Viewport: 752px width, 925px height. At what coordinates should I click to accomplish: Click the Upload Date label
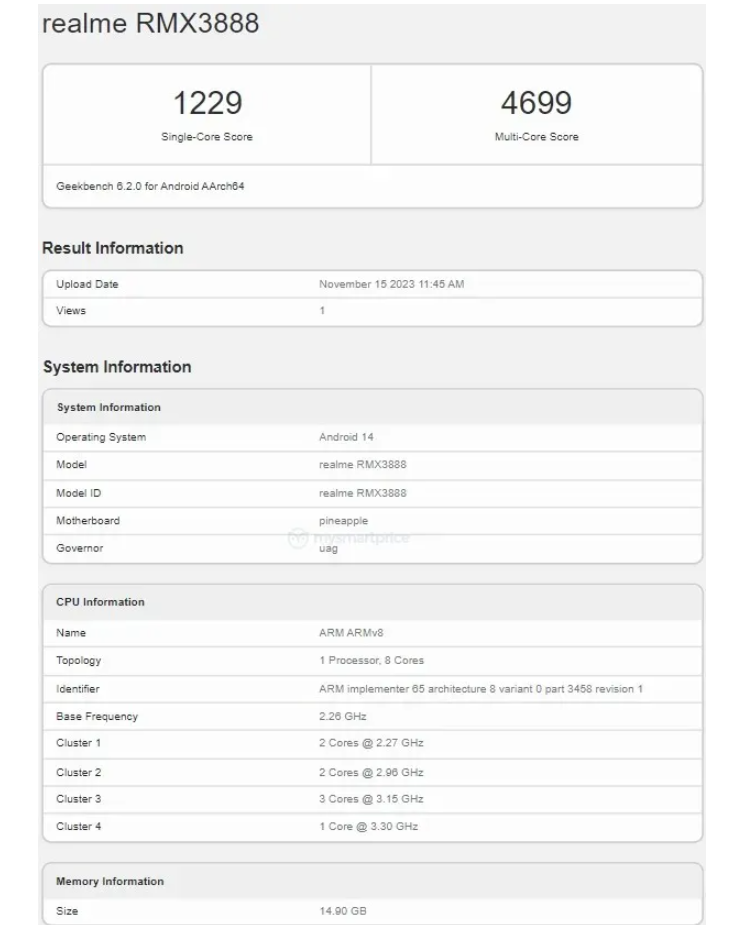point(87,284)
